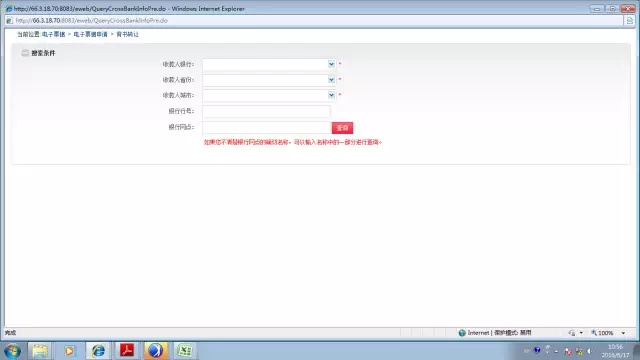Click the volume speaker tray icon

click(x=590, y=351)
